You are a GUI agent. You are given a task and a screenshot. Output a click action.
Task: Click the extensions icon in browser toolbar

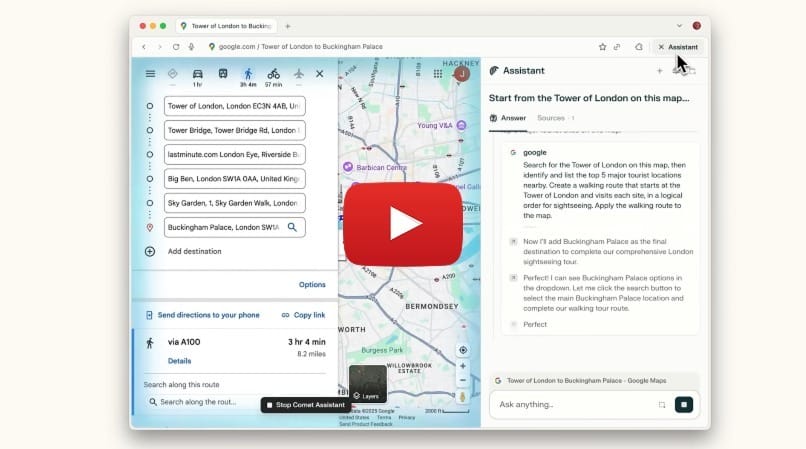[638, 47]
